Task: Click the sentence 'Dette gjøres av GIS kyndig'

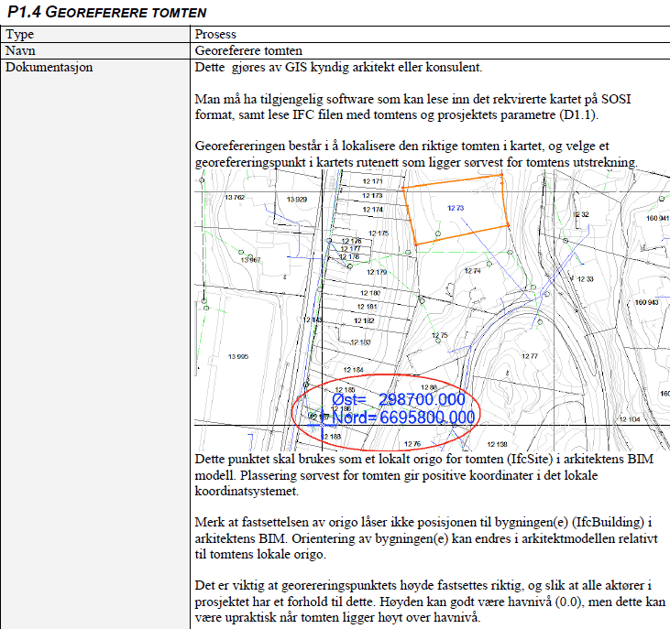Action: (338, 67)
